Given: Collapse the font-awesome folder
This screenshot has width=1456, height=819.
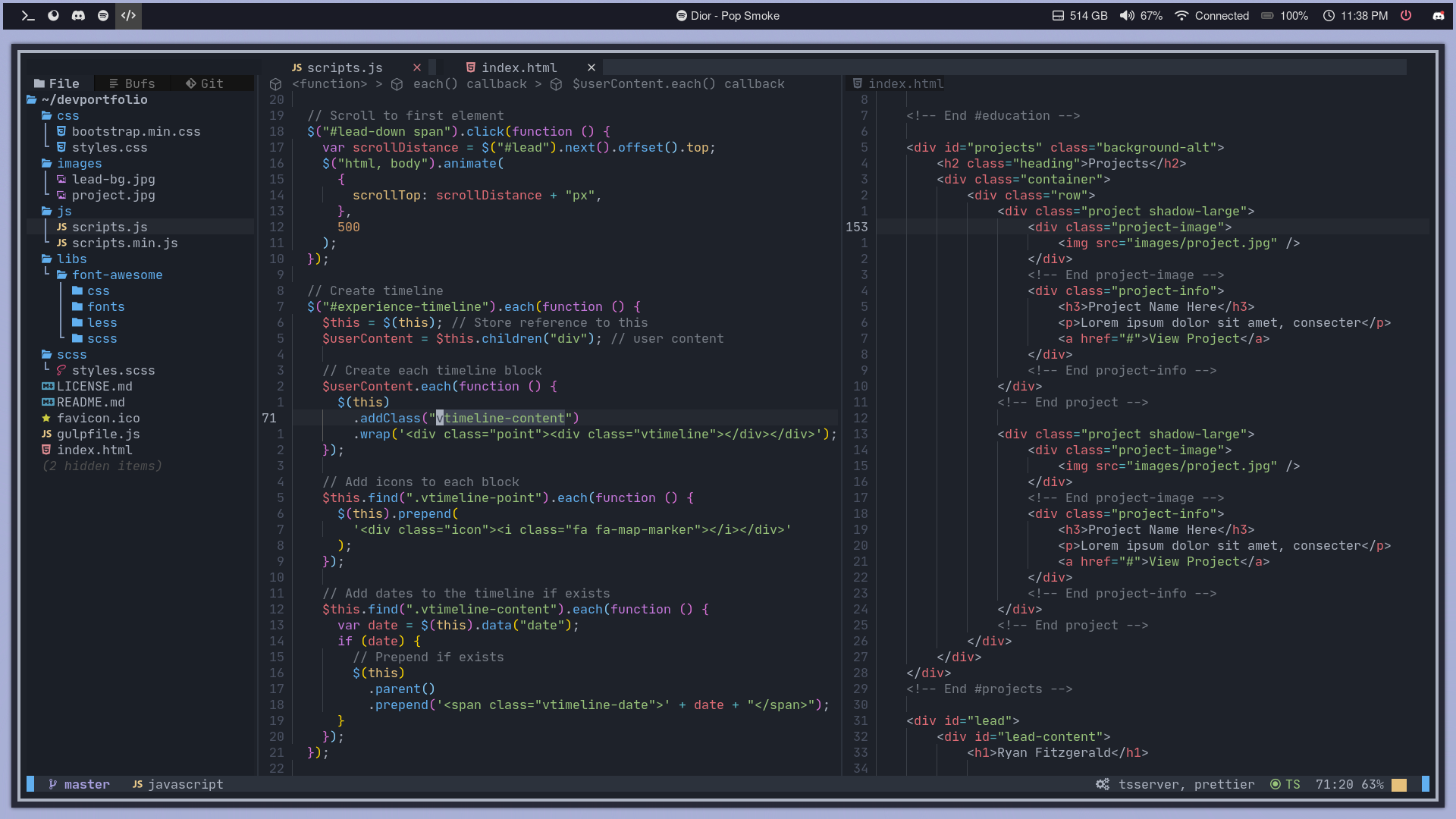Looking at the screenshot, I should [x=117, y=275].
